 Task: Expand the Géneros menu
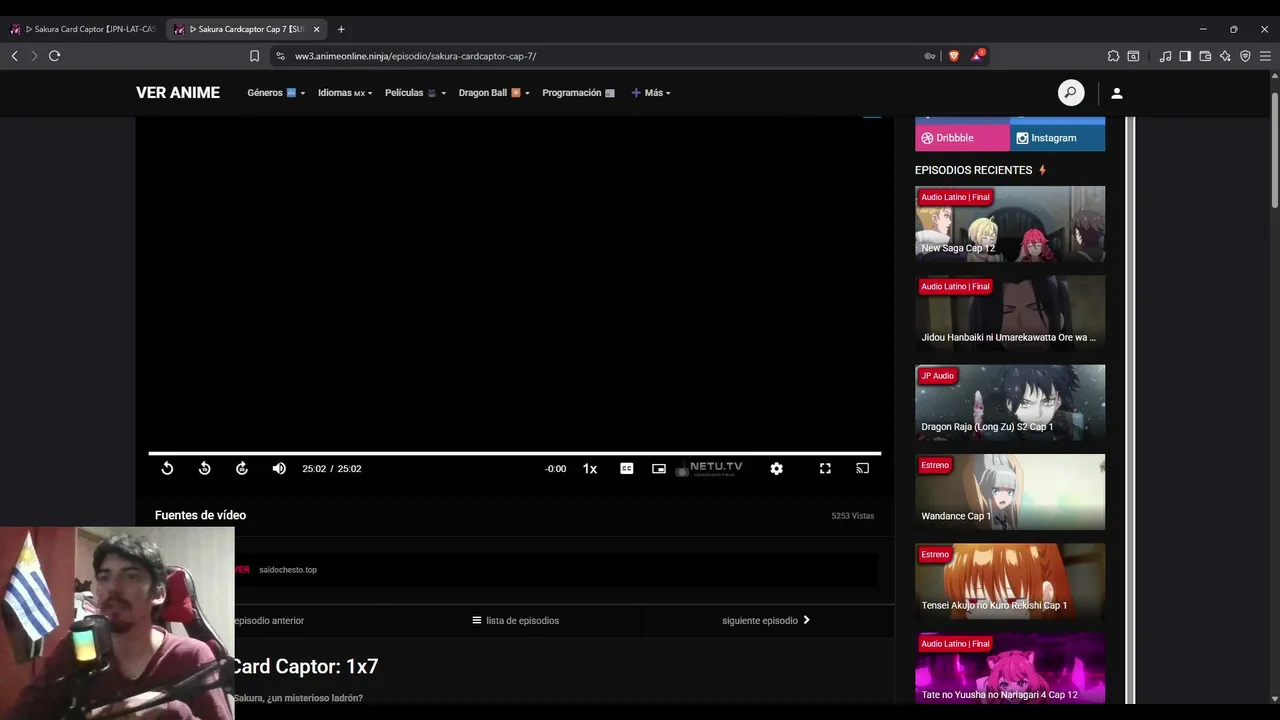tap(276, 93)
